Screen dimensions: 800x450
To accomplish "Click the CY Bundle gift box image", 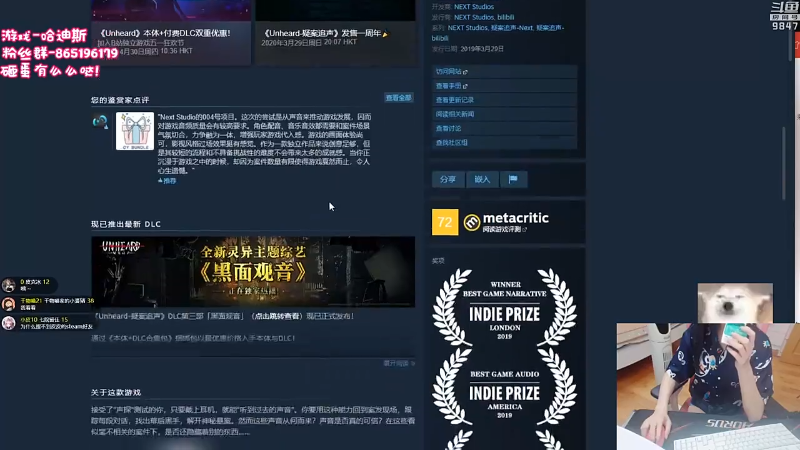I will point(135,131).
